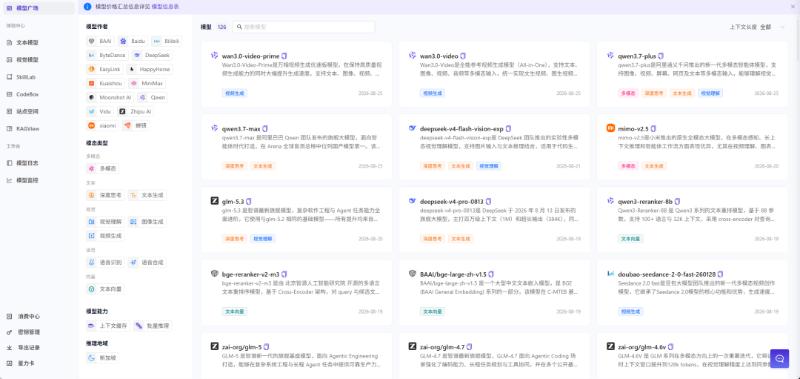The height and width of the screenshot is (379, 800).
Task: Click the model search input field
Action: (304, 27)
